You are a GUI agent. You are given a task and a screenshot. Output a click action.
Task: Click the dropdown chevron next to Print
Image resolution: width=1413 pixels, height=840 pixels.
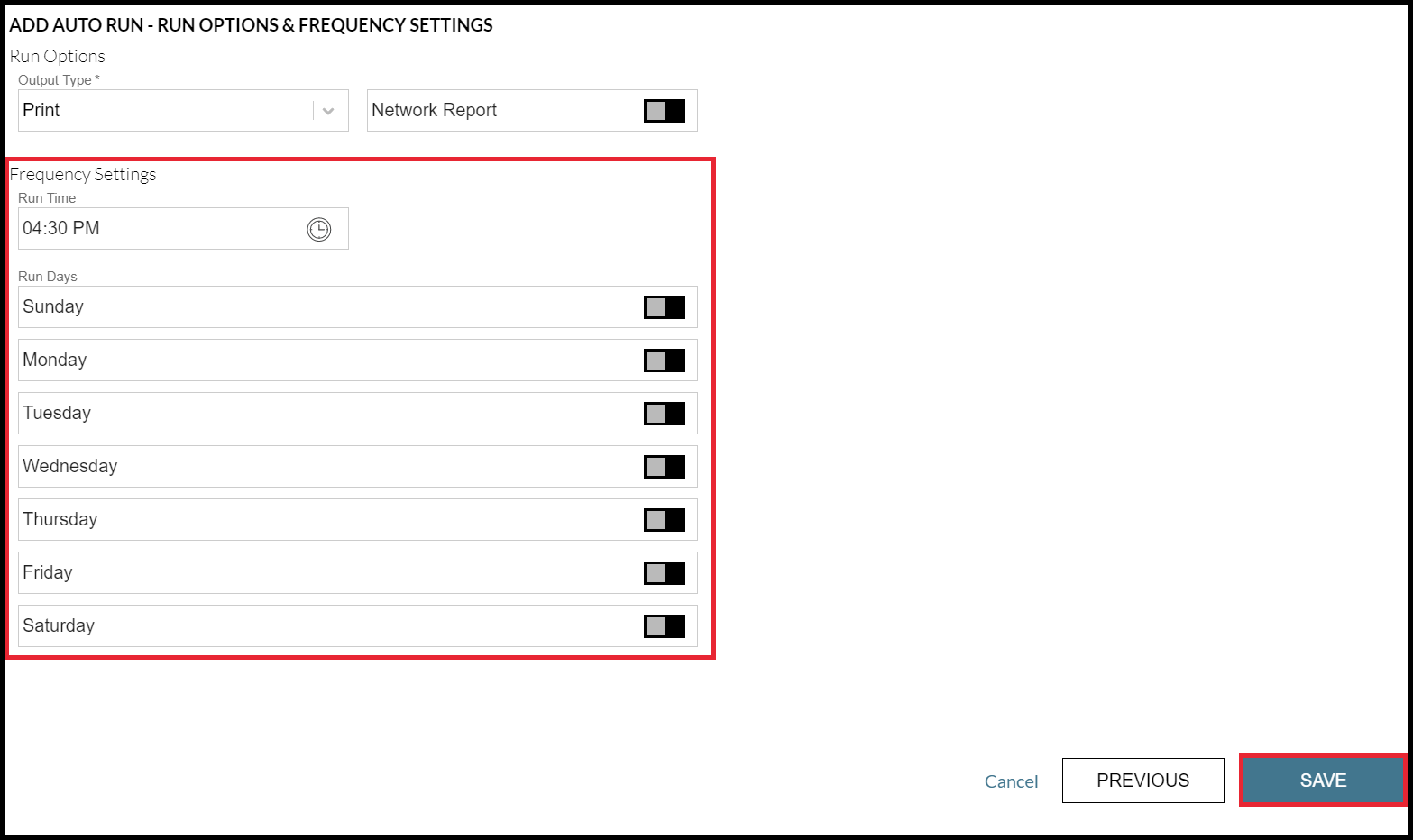[x=326, y=110]
